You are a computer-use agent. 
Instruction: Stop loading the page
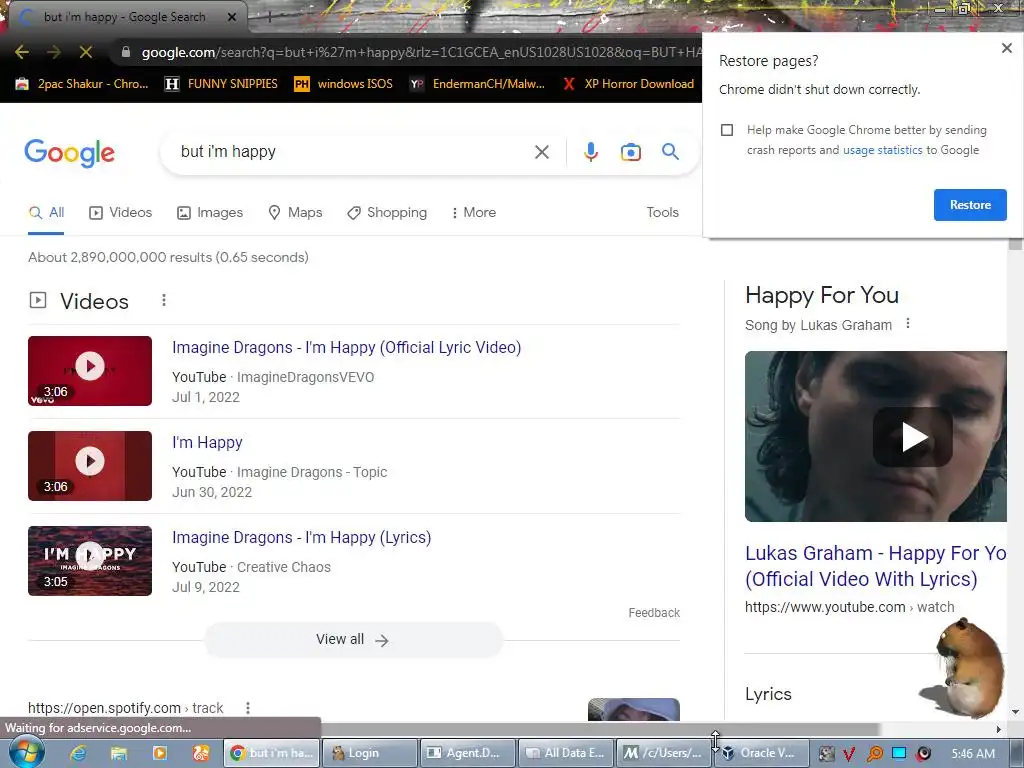[86, 52]
